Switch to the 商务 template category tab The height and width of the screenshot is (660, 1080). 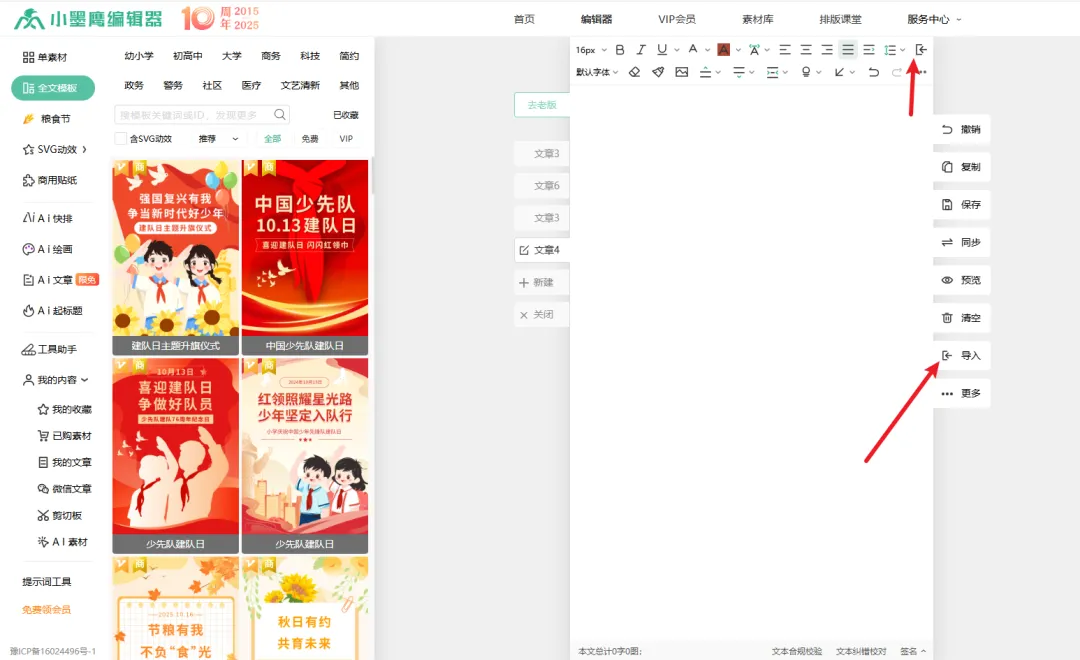tap(269, 57)
